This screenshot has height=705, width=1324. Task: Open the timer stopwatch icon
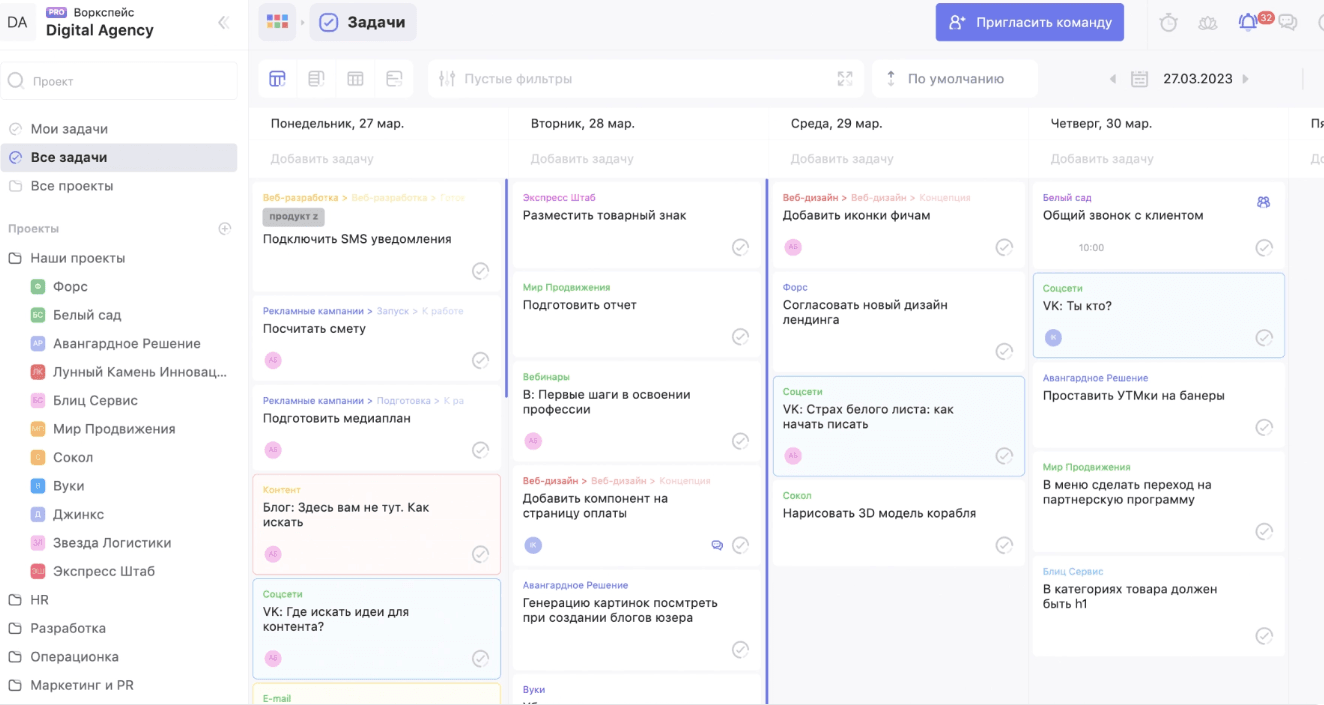point(1168,22)
